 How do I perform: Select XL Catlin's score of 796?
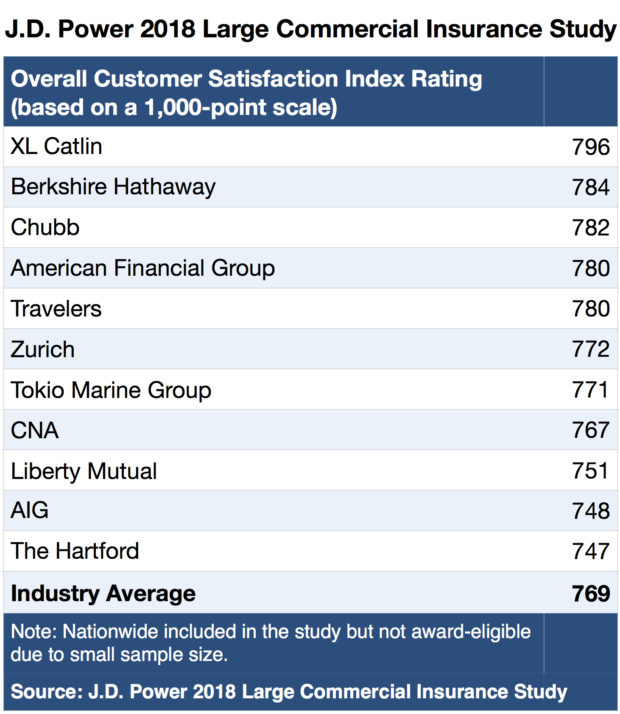click(591, 147)
